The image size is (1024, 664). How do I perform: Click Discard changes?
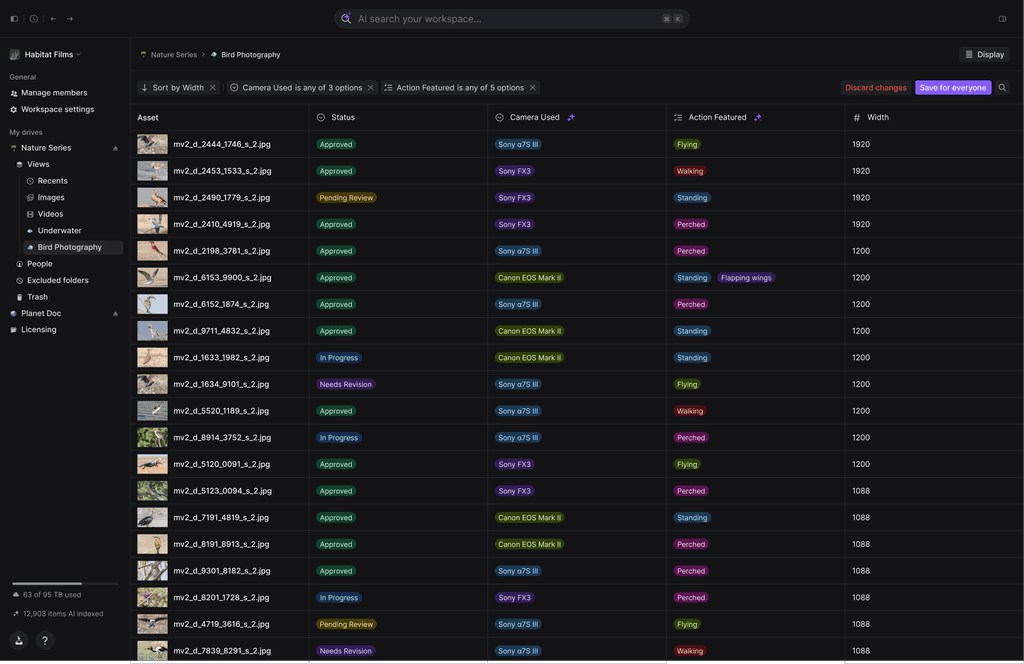coord(875,87)
